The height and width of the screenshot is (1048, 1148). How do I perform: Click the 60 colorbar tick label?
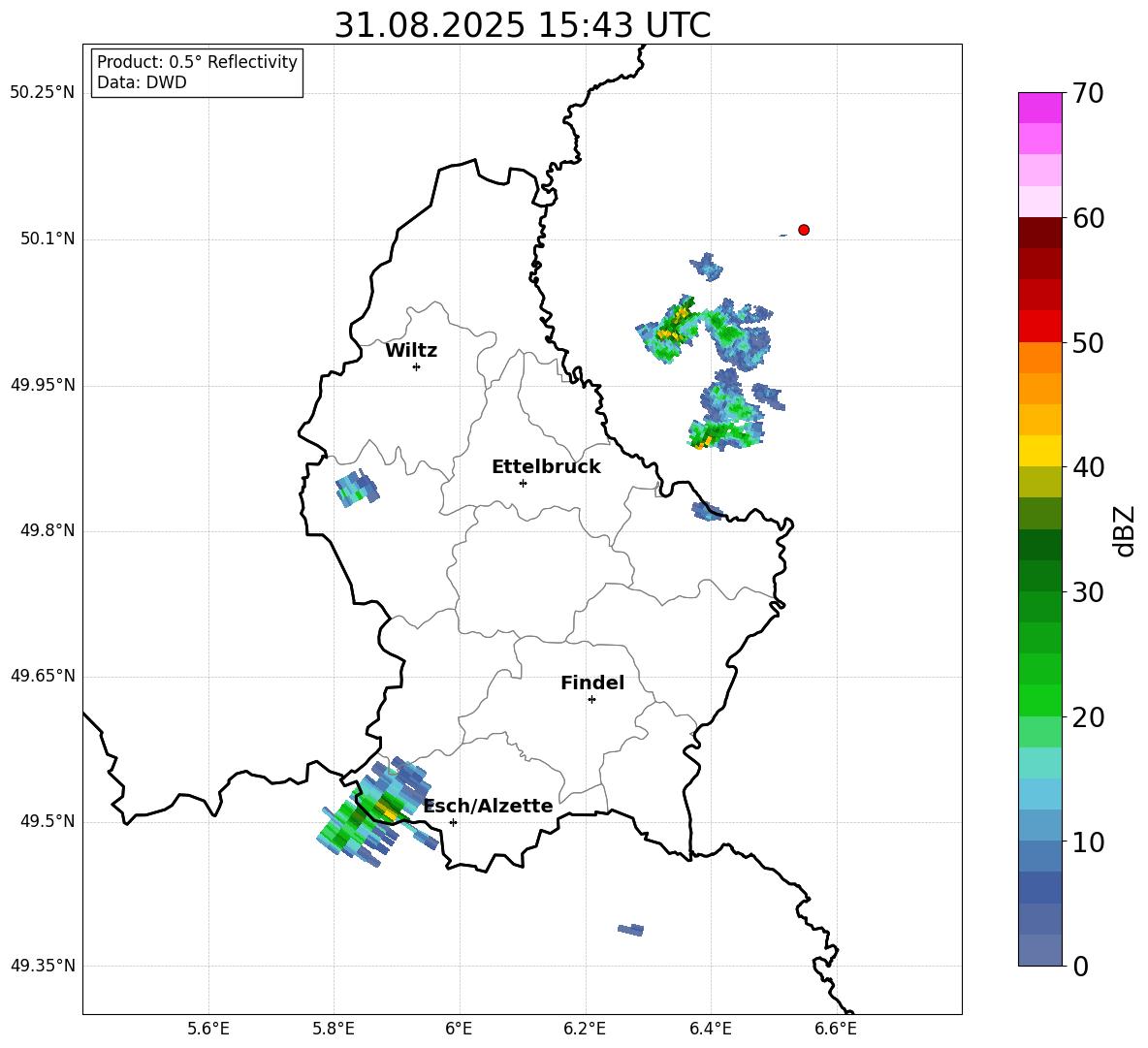(1088, 218)
